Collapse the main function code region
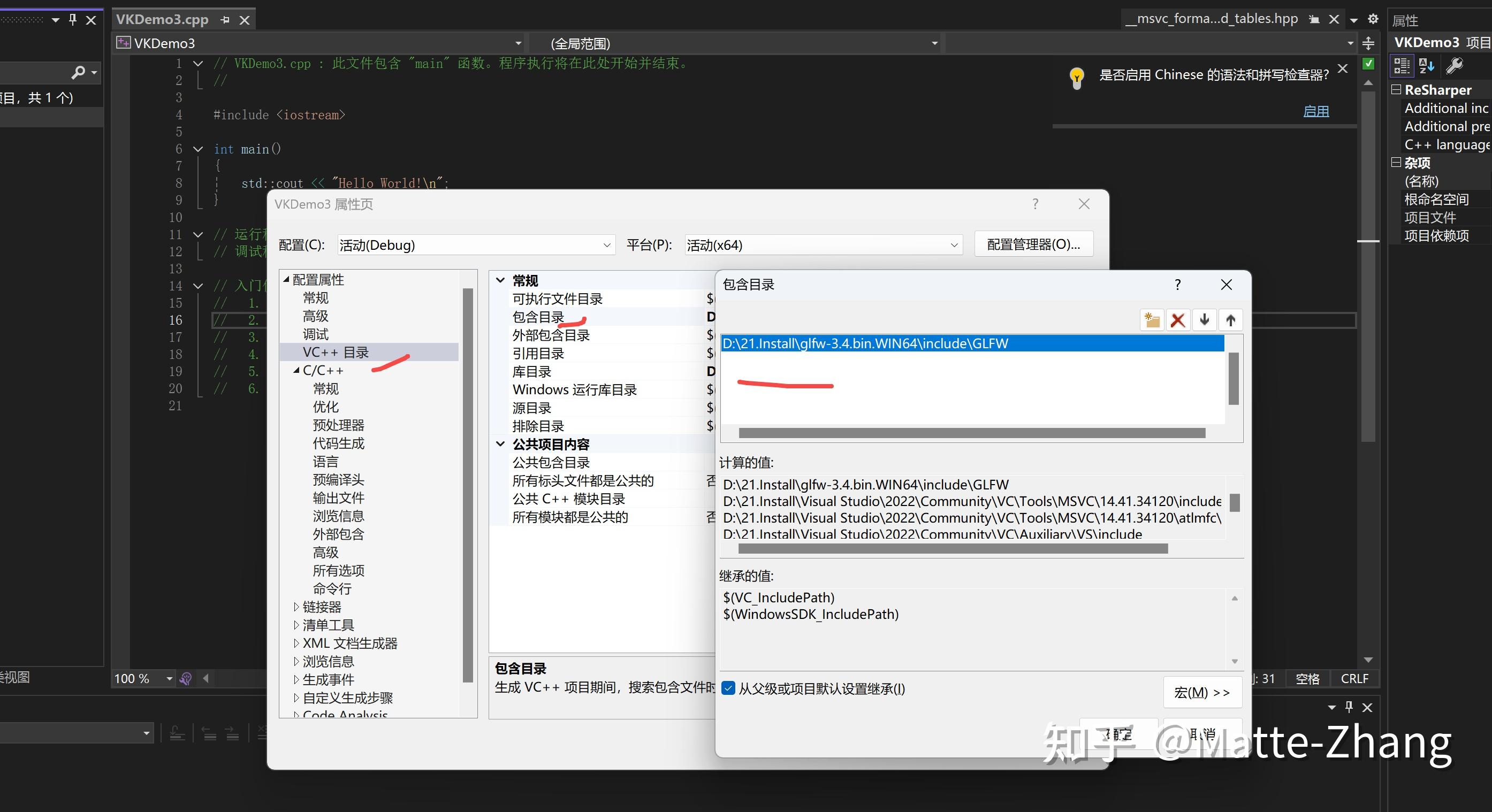 coord(197,149)
